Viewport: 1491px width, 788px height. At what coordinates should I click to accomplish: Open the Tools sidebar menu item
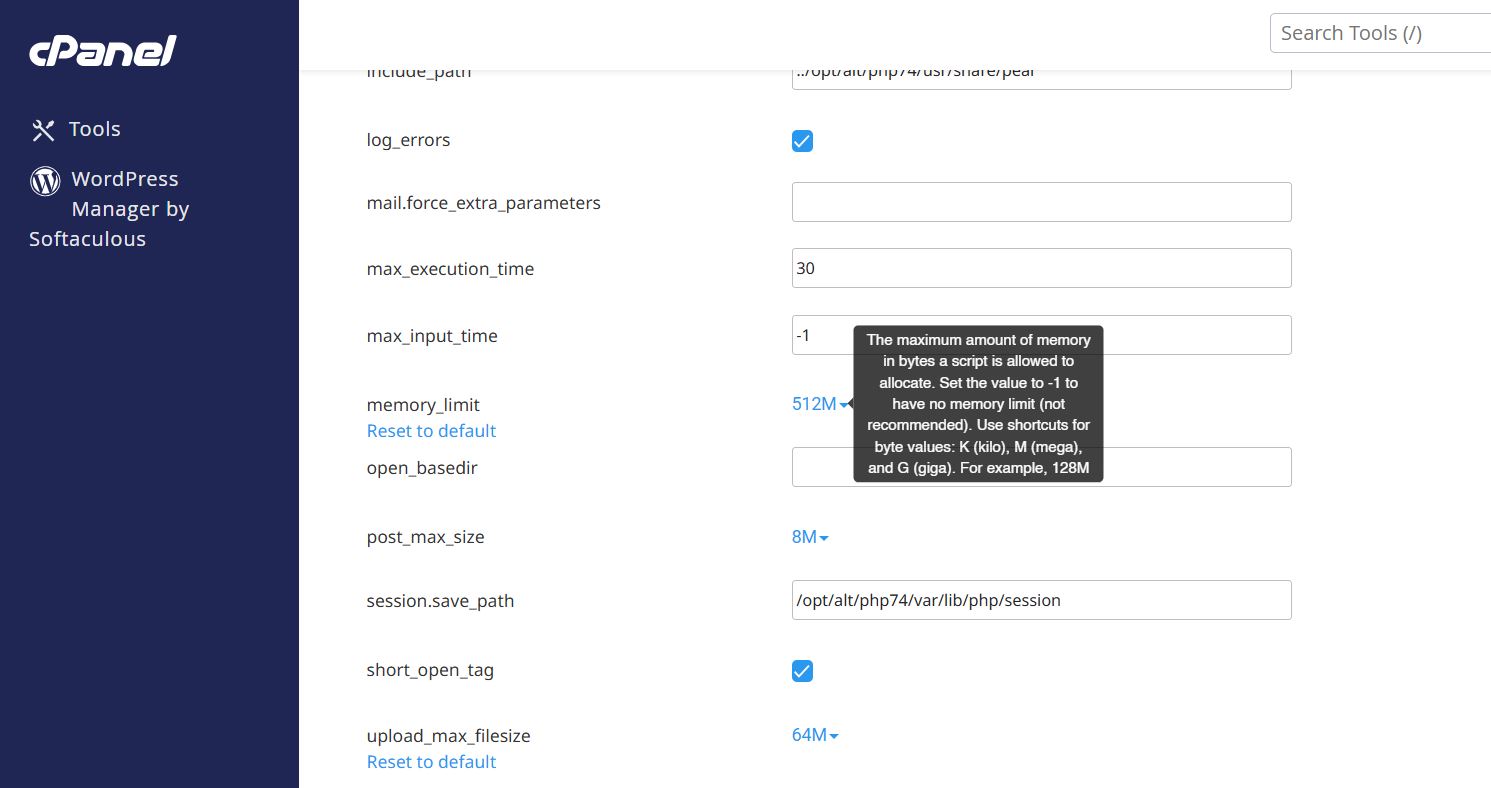pyautogui.click(x=94, y=129)
